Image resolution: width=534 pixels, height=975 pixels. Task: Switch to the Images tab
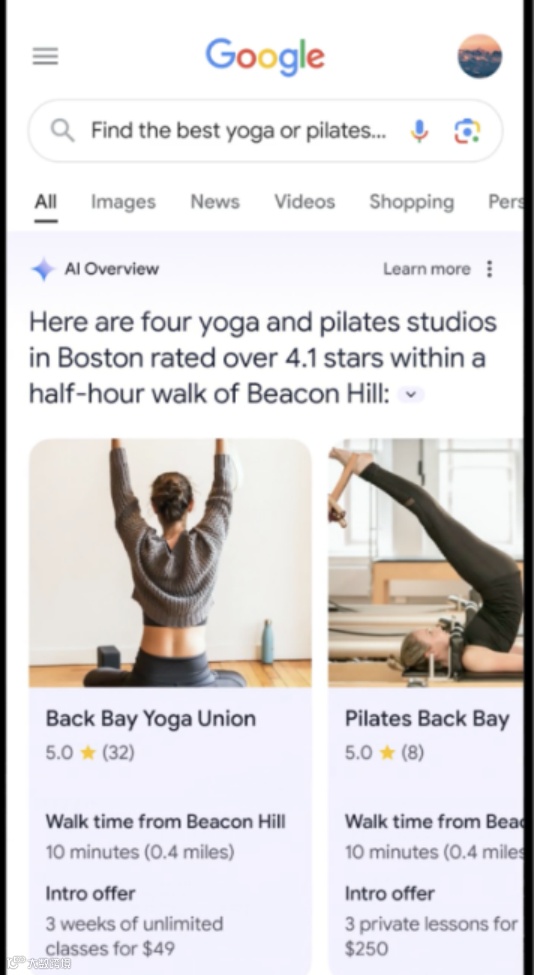(x=123, y=202)
